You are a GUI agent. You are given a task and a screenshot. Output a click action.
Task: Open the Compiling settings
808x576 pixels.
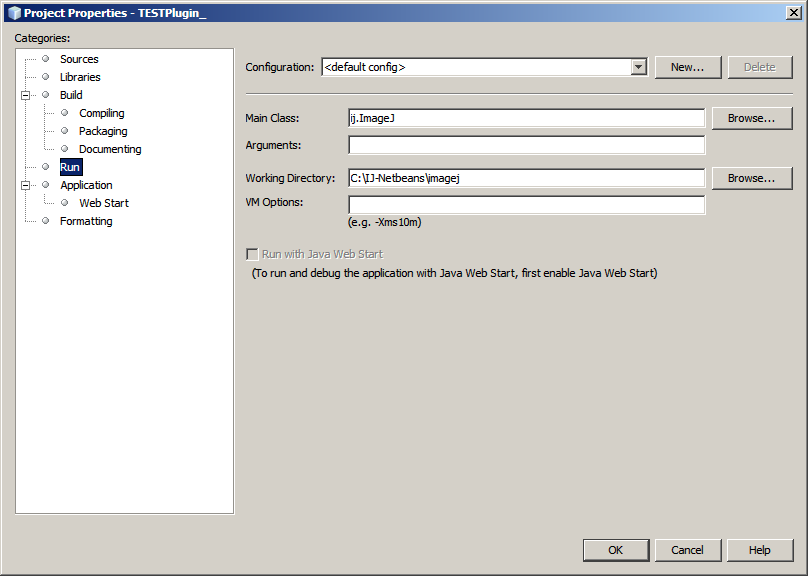pyautogui.click(x=102, y=113)
